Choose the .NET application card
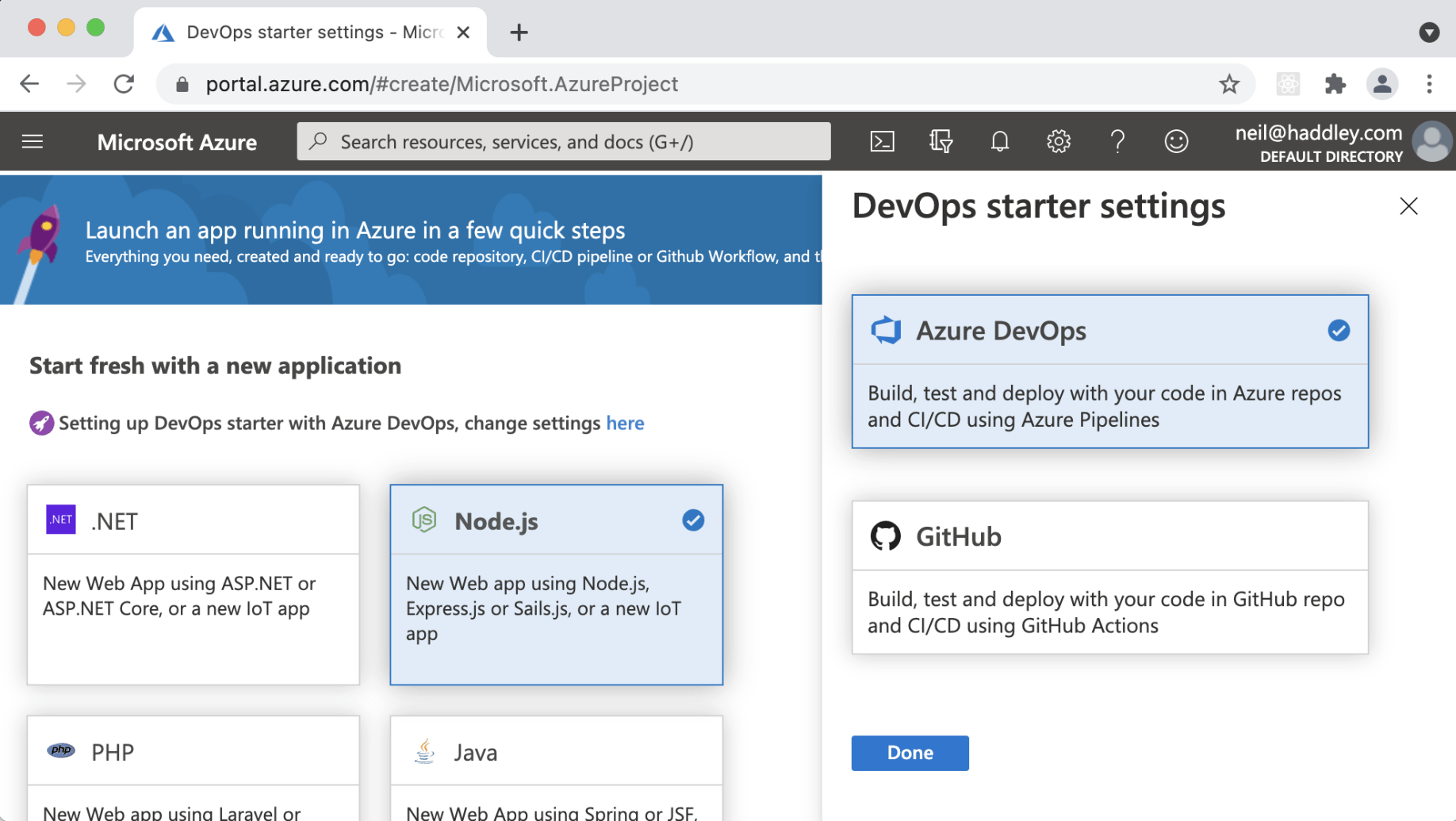 pyautogui.click(x=193, y=584)
